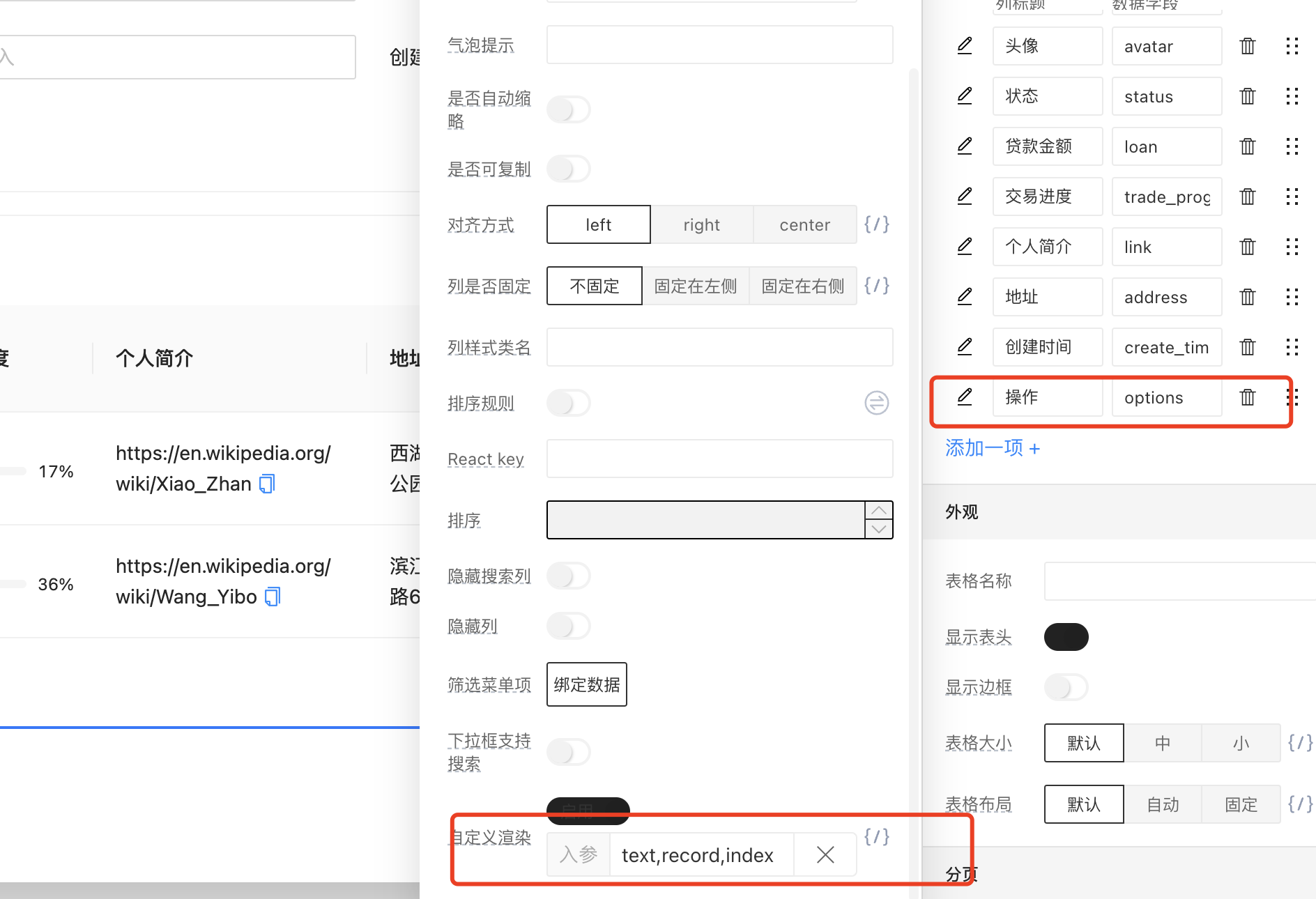
Task: Choose 固定在右侧 for column fixing
Action: click(x=803, y=286)
